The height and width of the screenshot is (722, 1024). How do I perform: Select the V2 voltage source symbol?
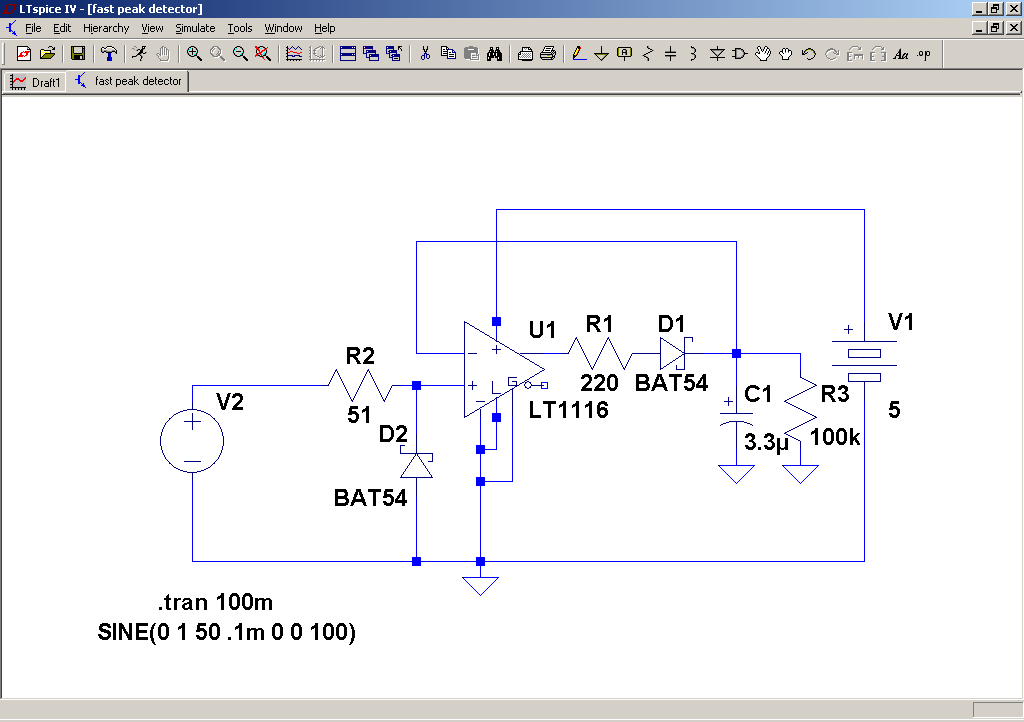[x=192, y=441]
